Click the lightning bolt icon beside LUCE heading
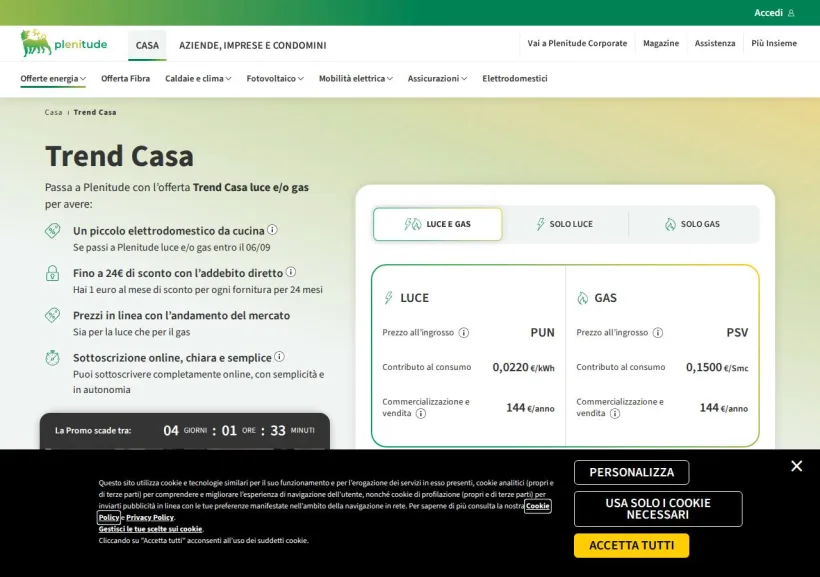 click(388, 298)
